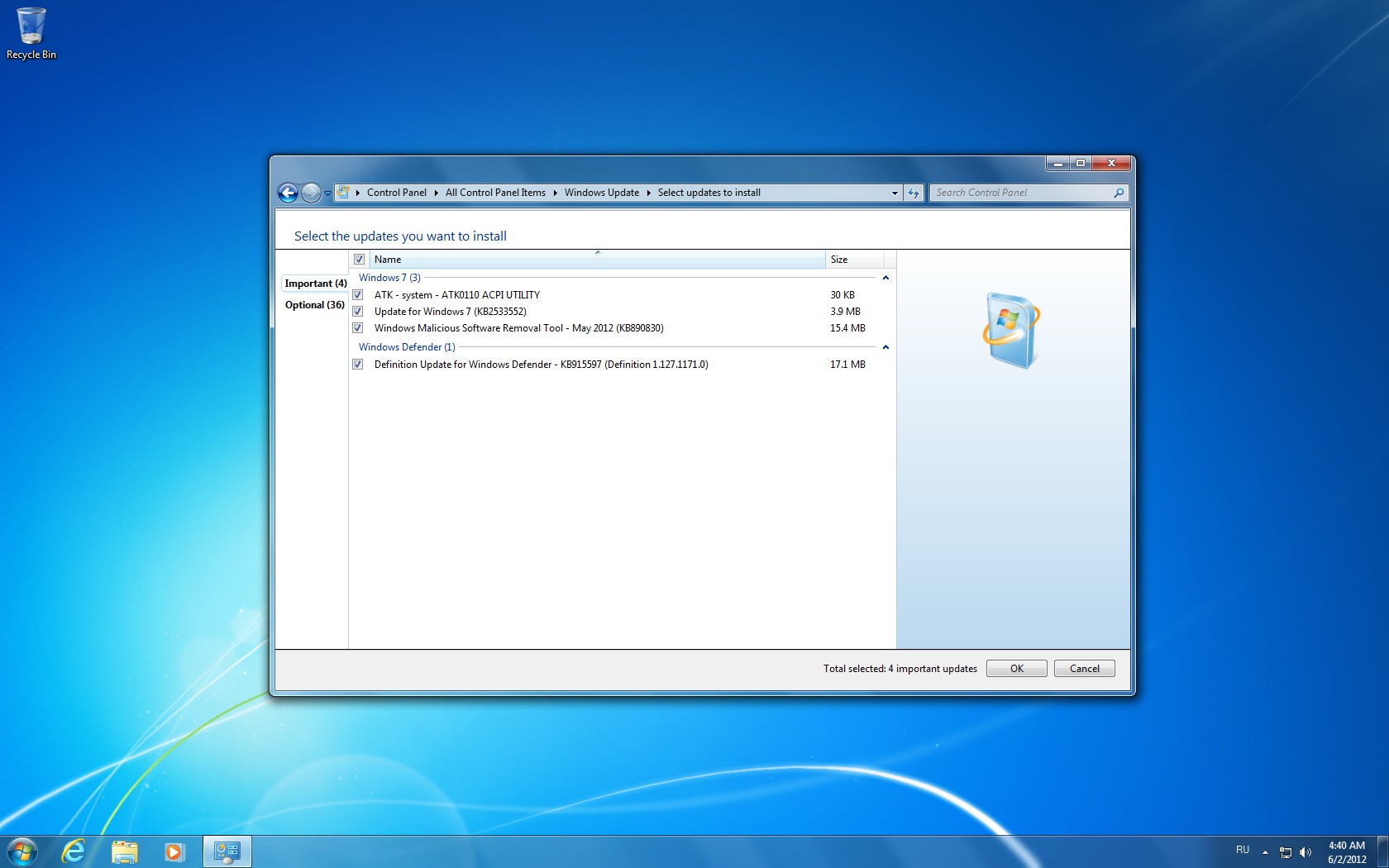
Task: Toggle the select-all checkbox beside Name
Action: point(359,260)
